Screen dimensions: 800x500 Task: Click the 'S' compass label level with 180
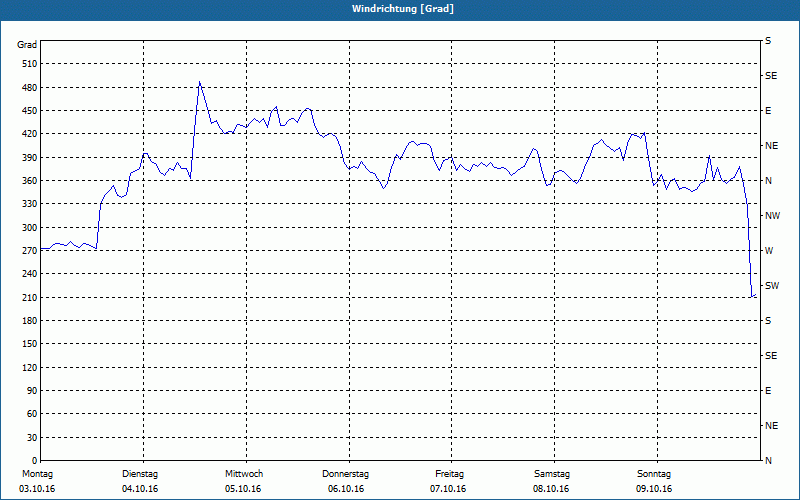[x=768, y=321]
